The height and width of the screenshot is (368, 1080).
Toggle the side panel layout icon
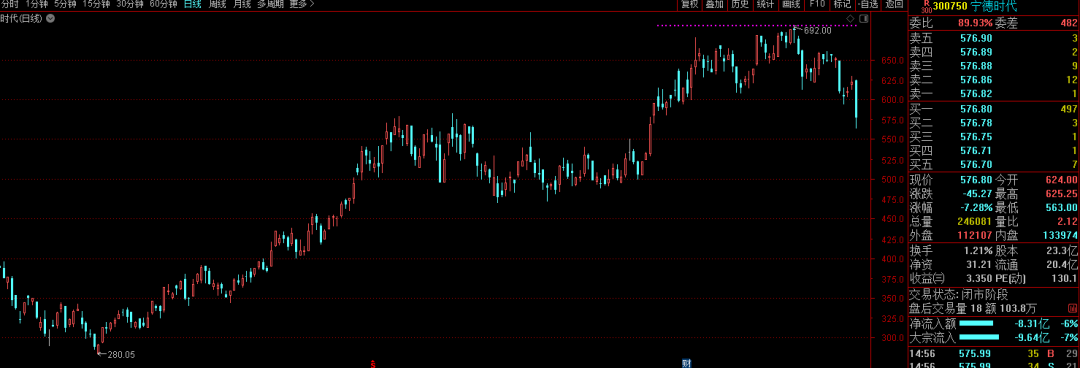point(863,19)
